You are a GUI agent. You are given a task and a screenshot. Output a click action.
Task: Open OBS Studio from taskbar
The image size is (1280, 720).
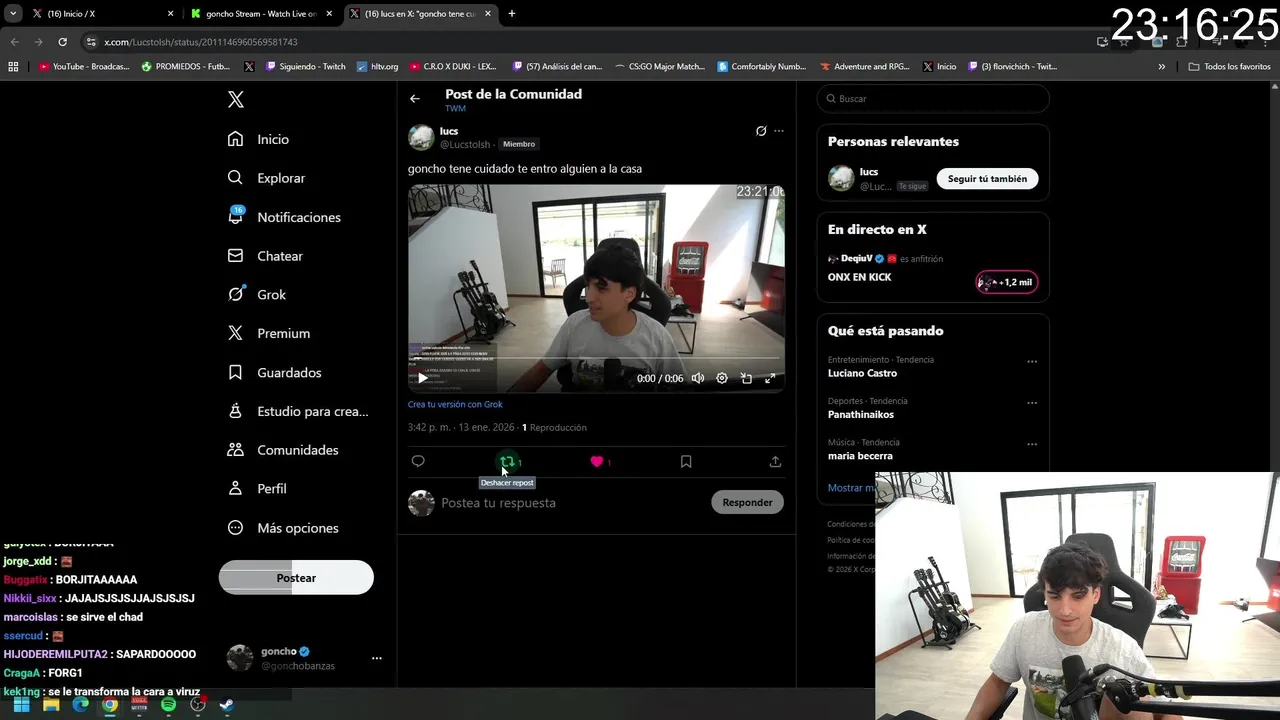click(x=198, y=705)
